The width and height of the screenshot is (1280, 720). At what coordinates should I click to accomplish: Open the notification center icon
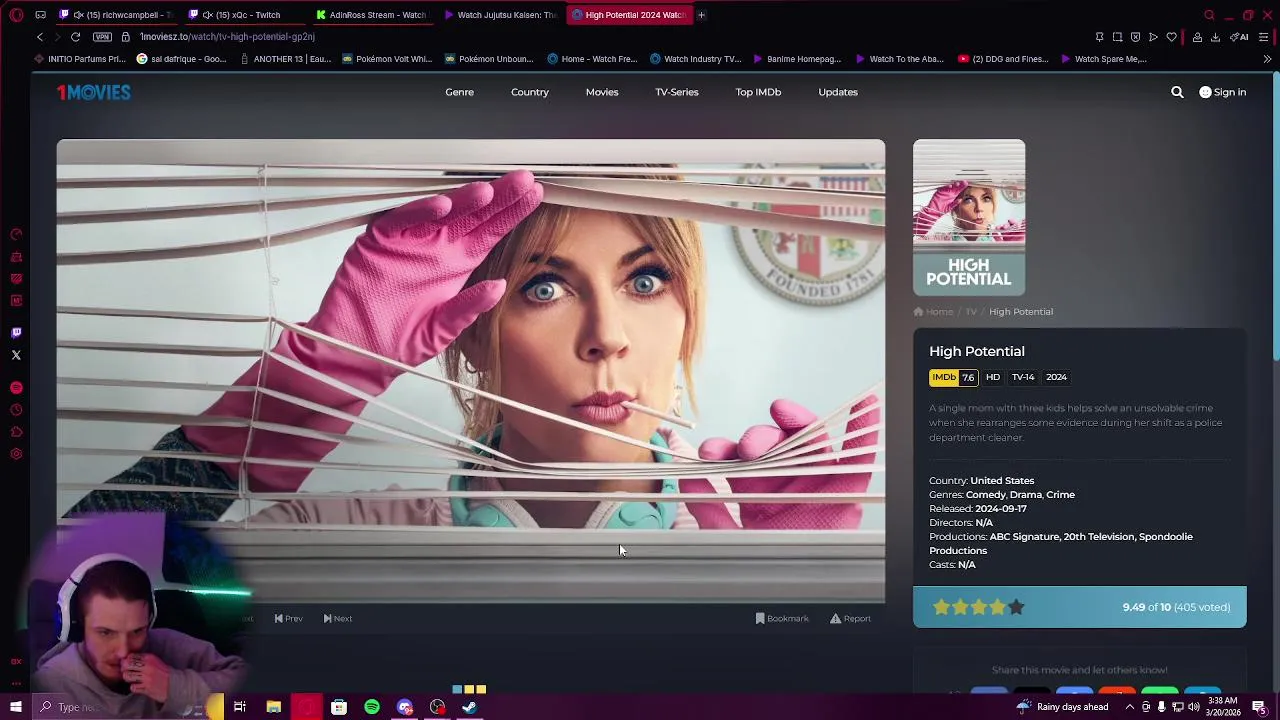tap(1259, 707)
